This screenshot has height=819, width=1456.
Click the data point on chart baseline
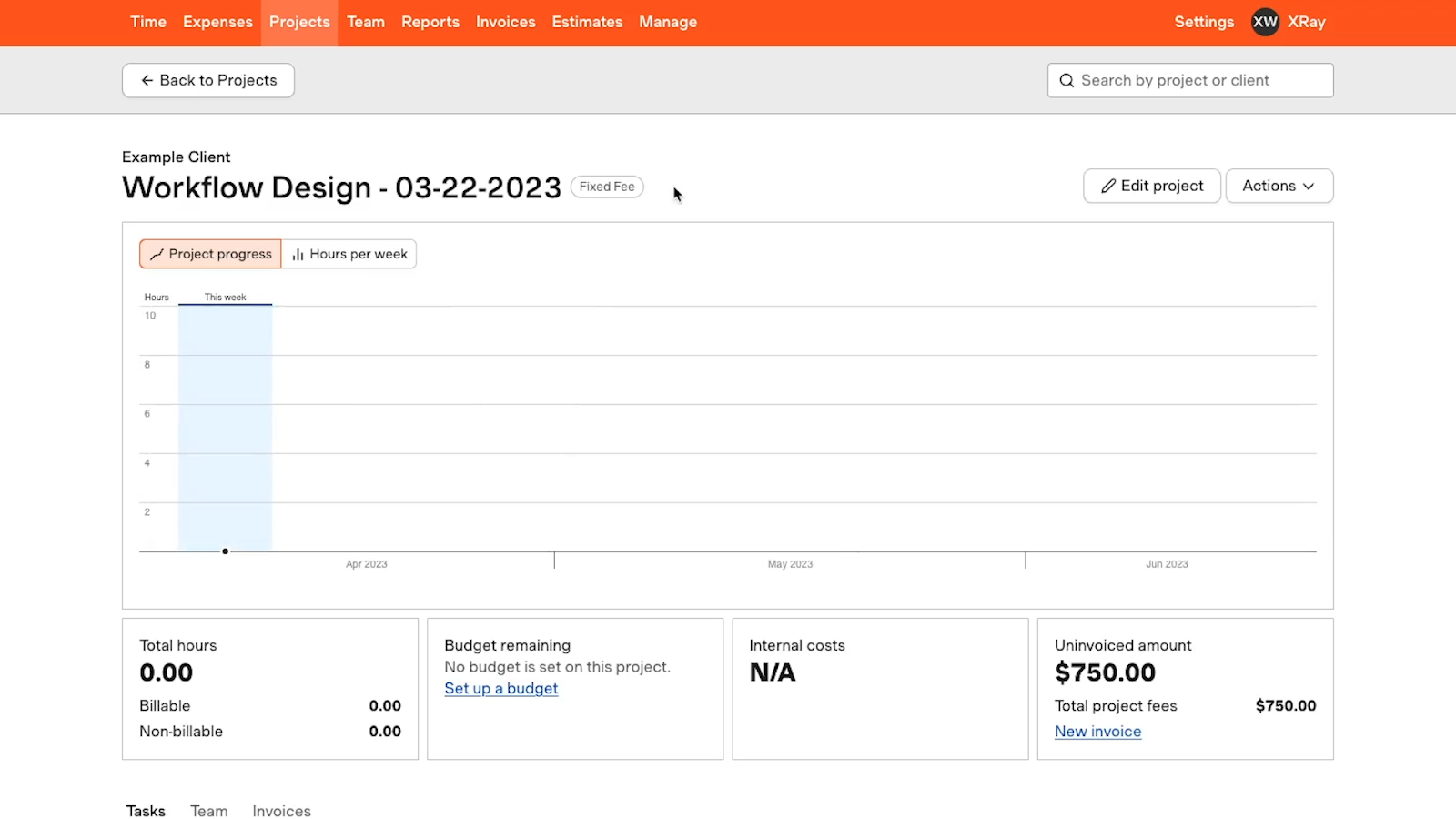coord(226,551)
